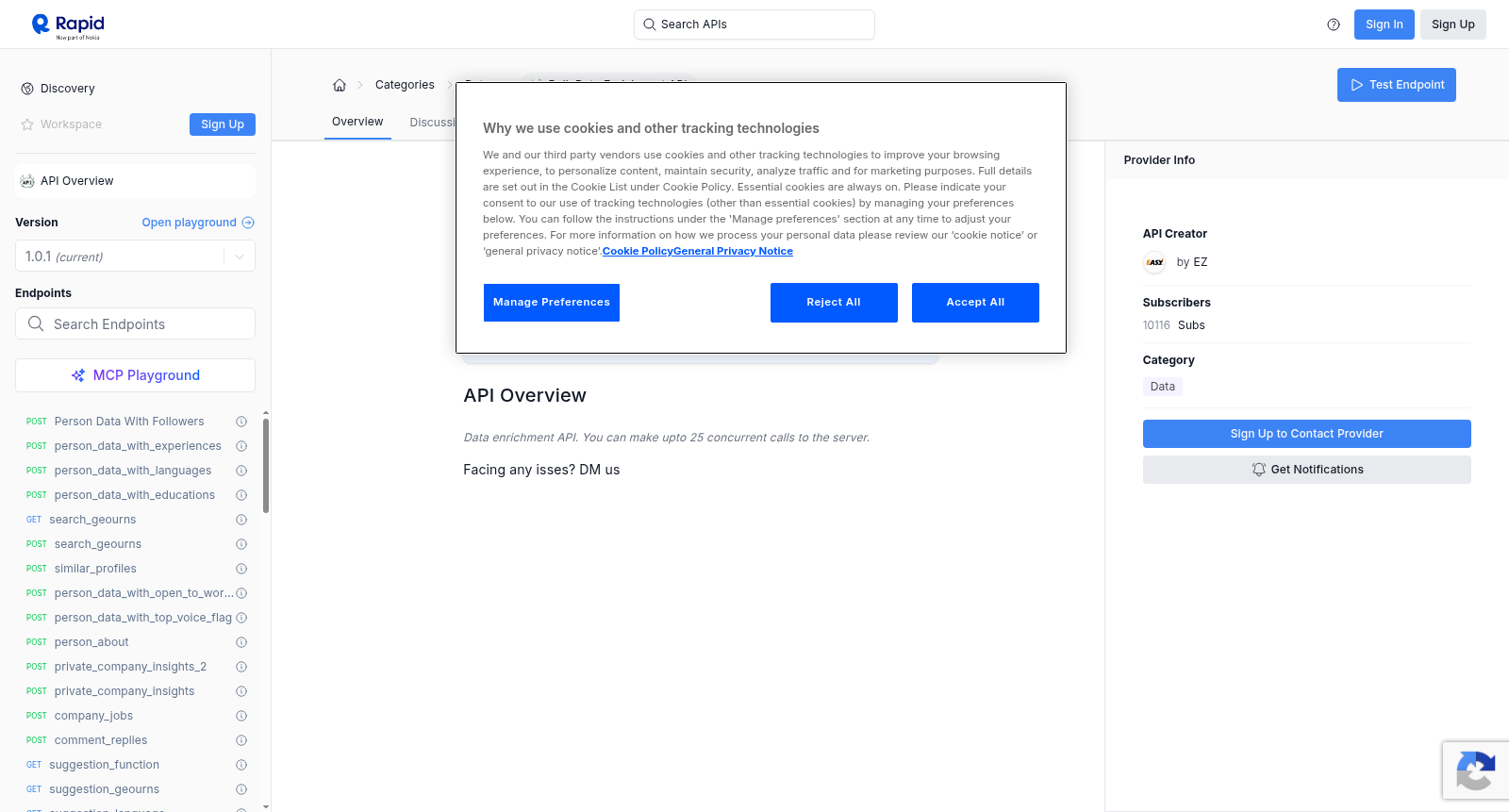Open the playground arrow circle icon
This screenshot has height=812, width=1509.
[x=248, y=223]
